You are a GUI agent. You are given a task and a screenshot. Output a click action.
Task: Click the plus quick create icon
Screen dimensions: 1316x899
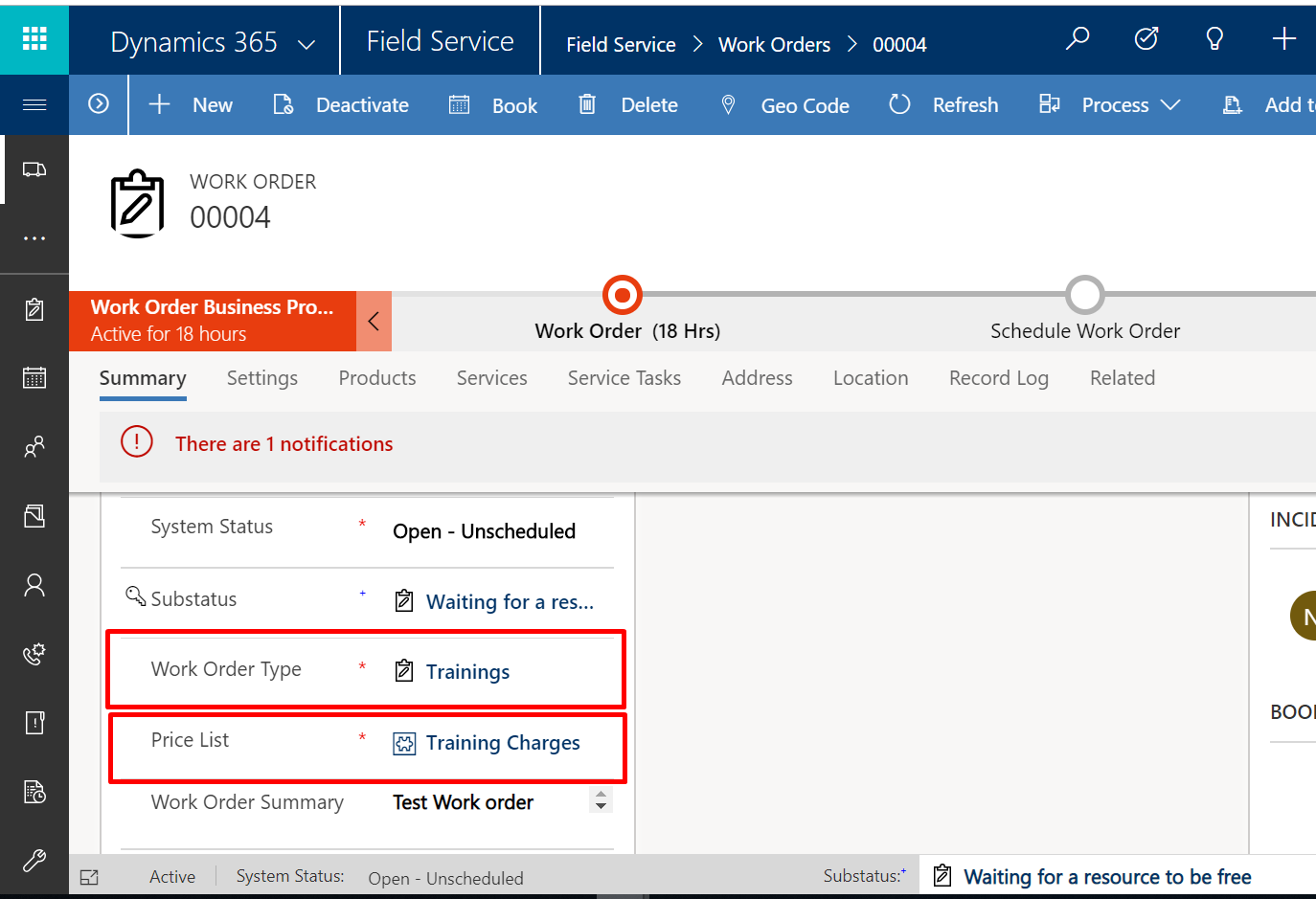coord(1283,38)
